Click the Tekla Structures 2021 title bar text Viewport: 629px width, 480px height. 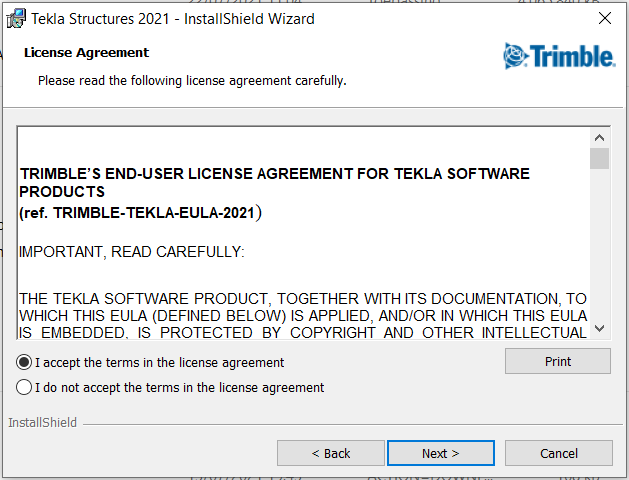pos(173,19)
